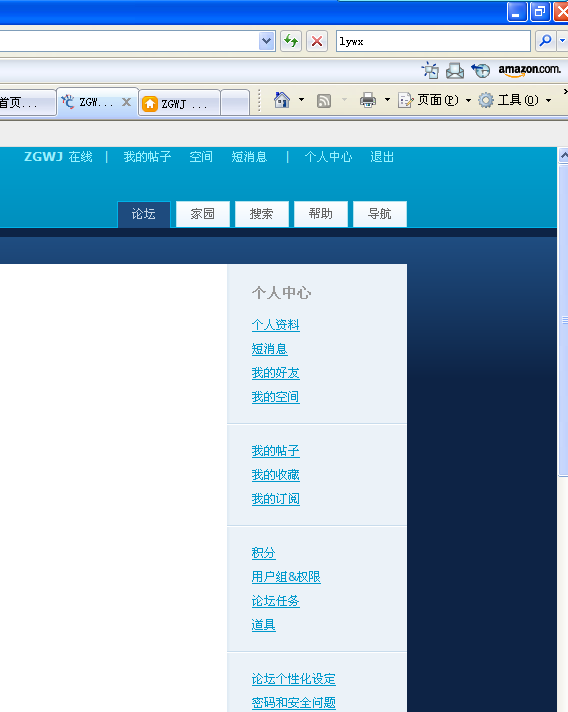The image size is (568, 712).
Task: Open the print options dropdown arrow
Action: click(x=387, y=100)
